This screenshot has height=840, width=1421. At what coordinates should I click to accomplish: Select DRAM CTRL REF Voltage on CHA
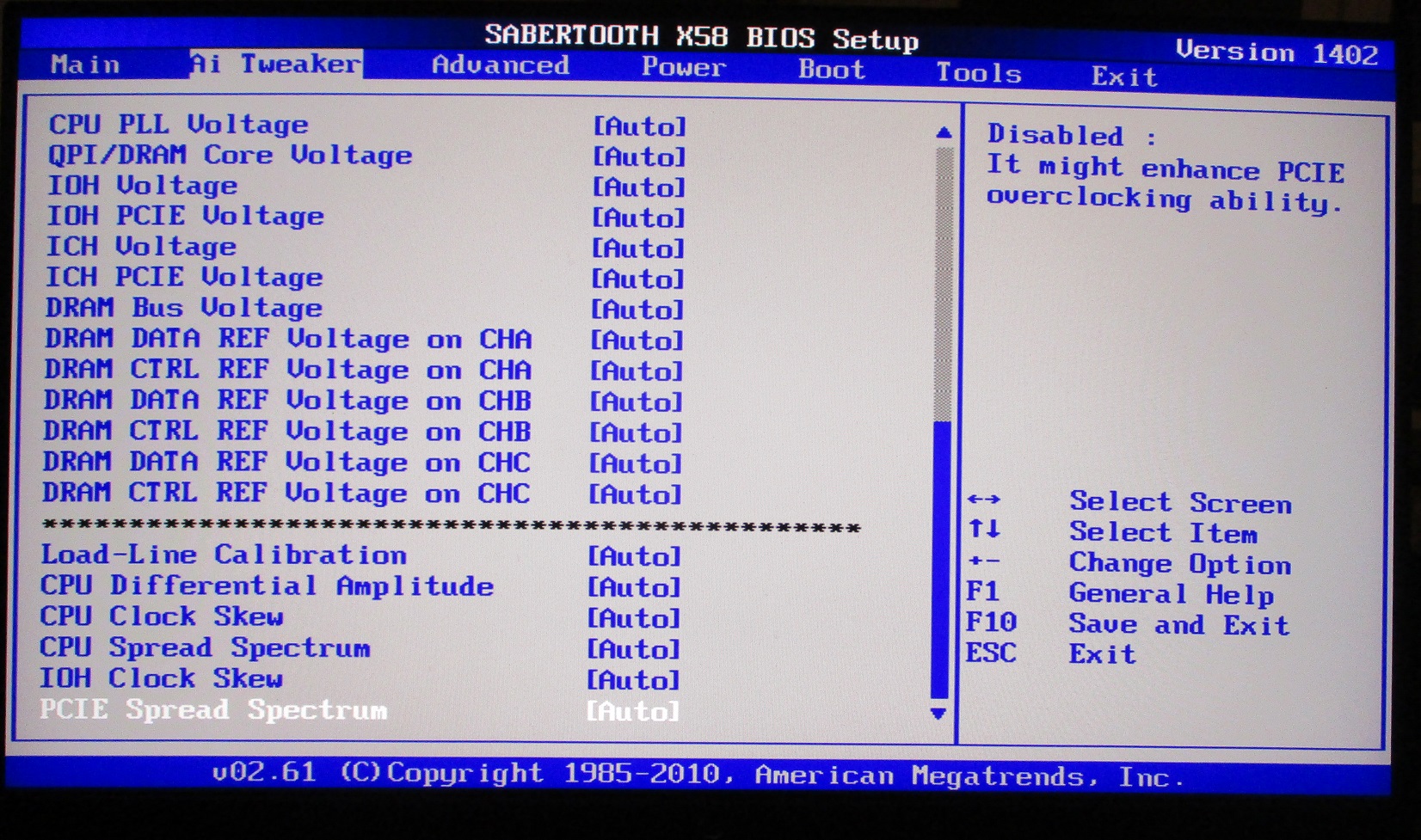click(x=288, y=370)
